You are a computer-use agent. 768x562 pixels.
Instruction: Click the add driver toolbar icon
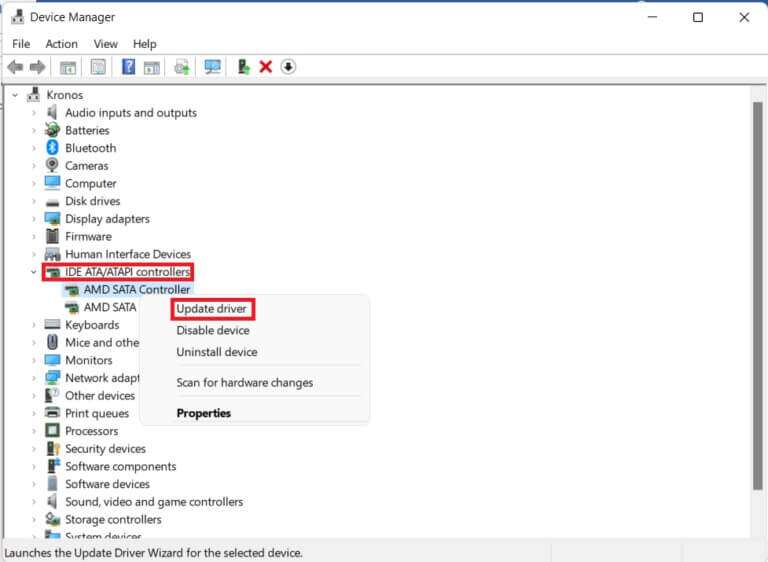pyautogui.click(x=243, y=67)
